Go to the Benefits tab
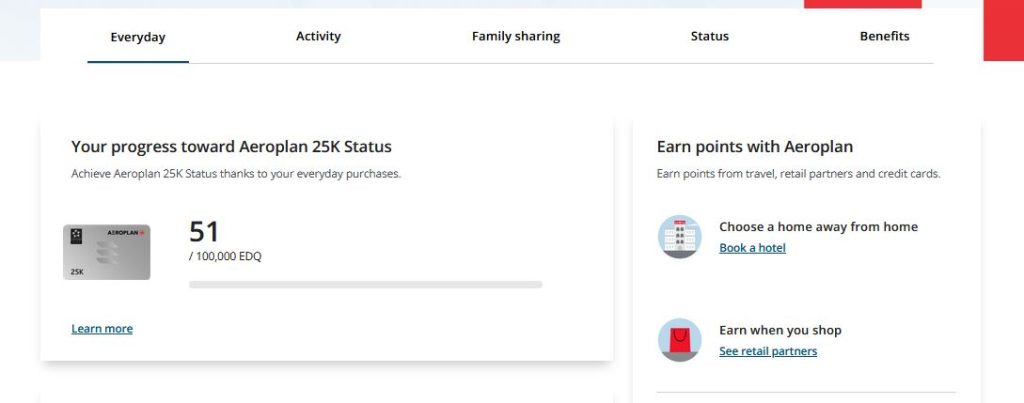Image resolution: width=1024 pixels, height=403 pixels. pos(884,37)
